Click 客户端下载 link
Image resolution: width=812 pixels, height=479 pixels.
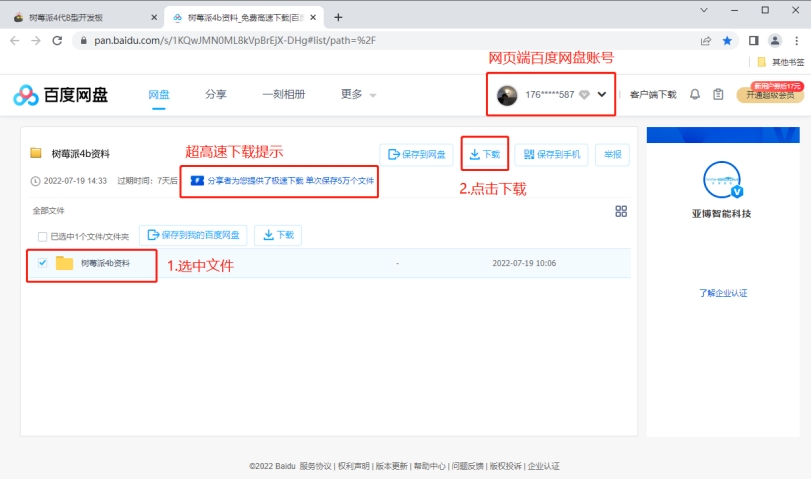(653, 94)
